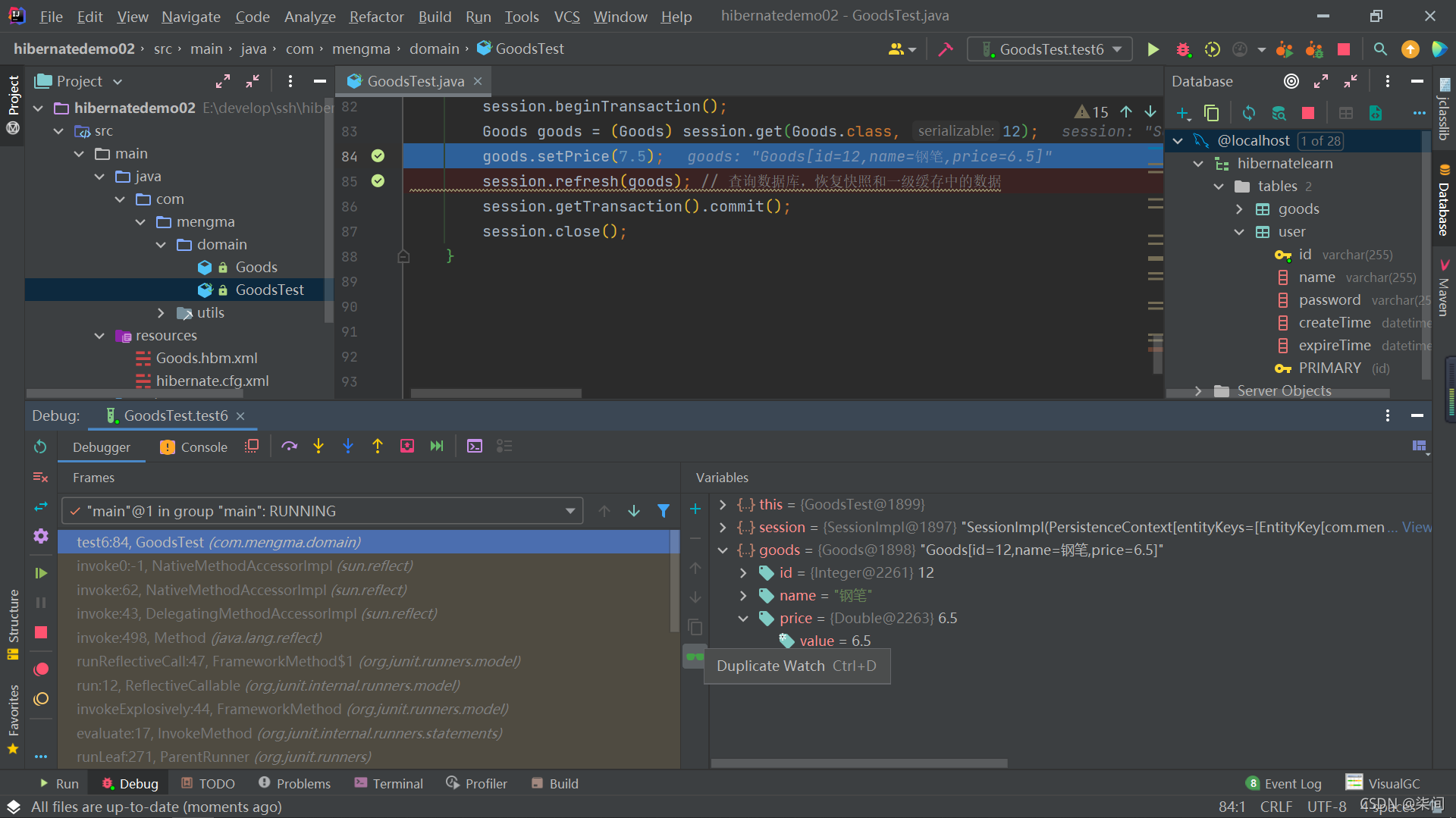The width and height of the screenshot is (1456, 818).
Task: Mute breakpoints icon in debug sidebar
Action: [x=41, y=699]
